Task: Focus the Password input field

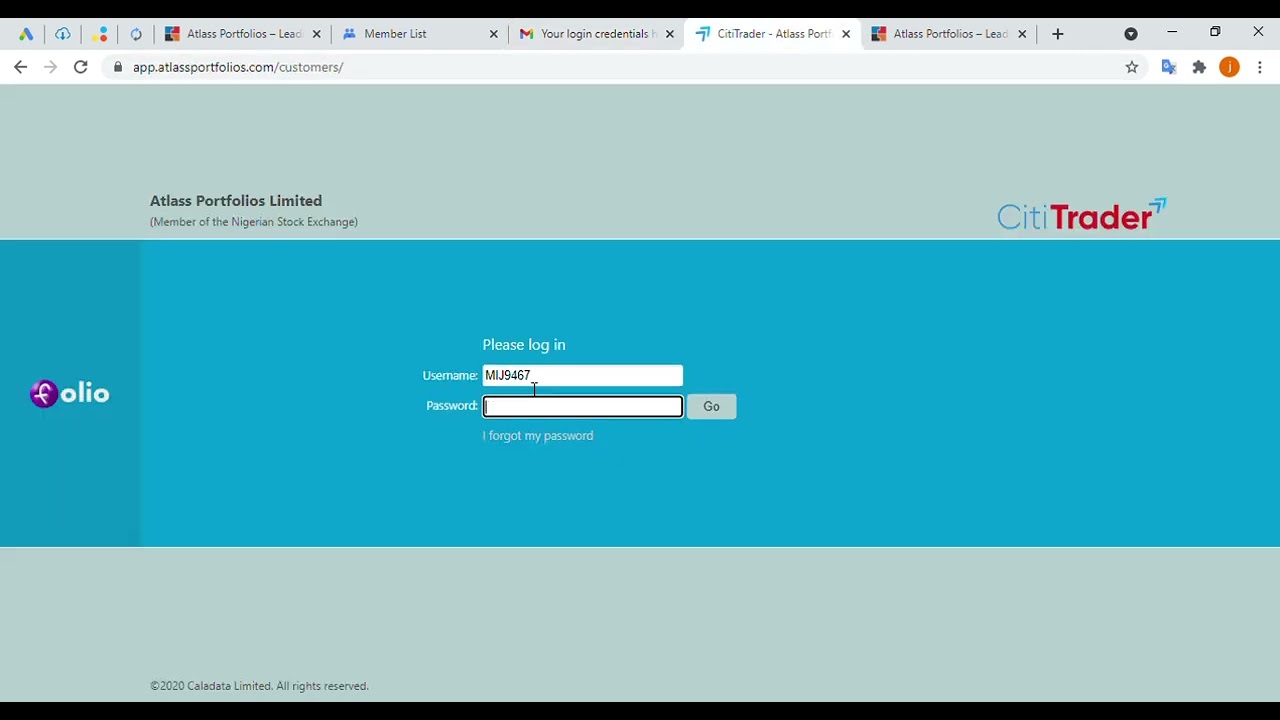Action: click(583, 406)
